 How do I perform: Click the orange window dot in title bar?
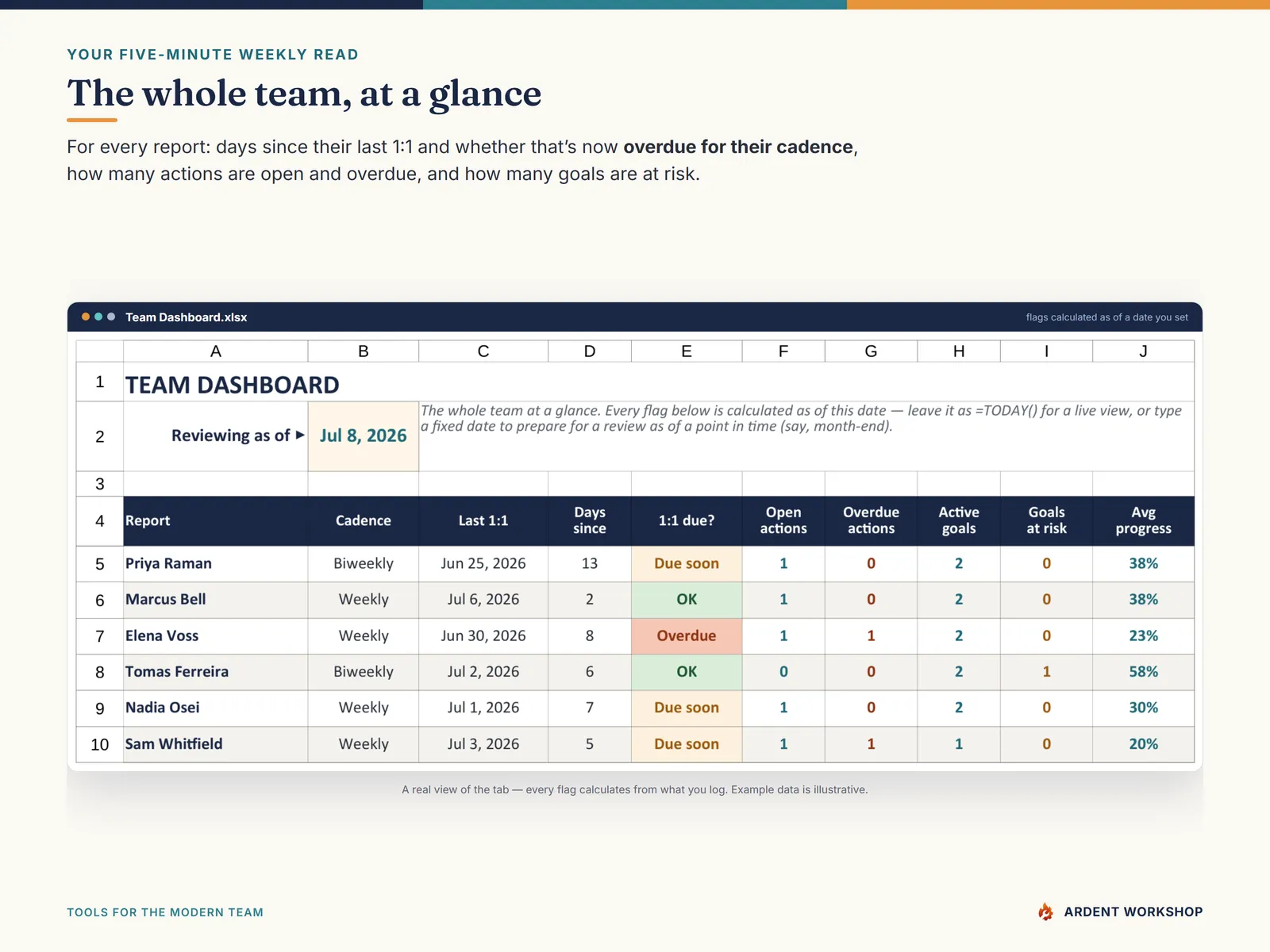[x=86, y=317]
